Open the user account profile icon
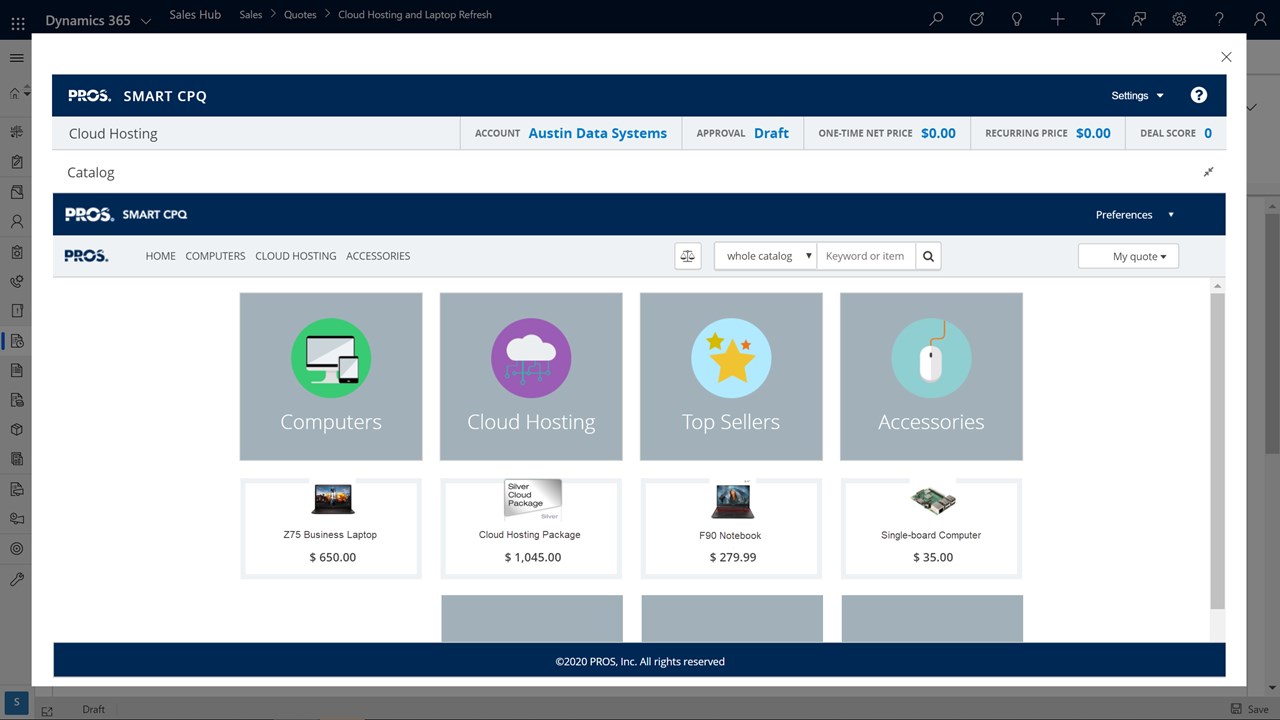Viewport: 1280px width, 720px height. [1259, 19]
